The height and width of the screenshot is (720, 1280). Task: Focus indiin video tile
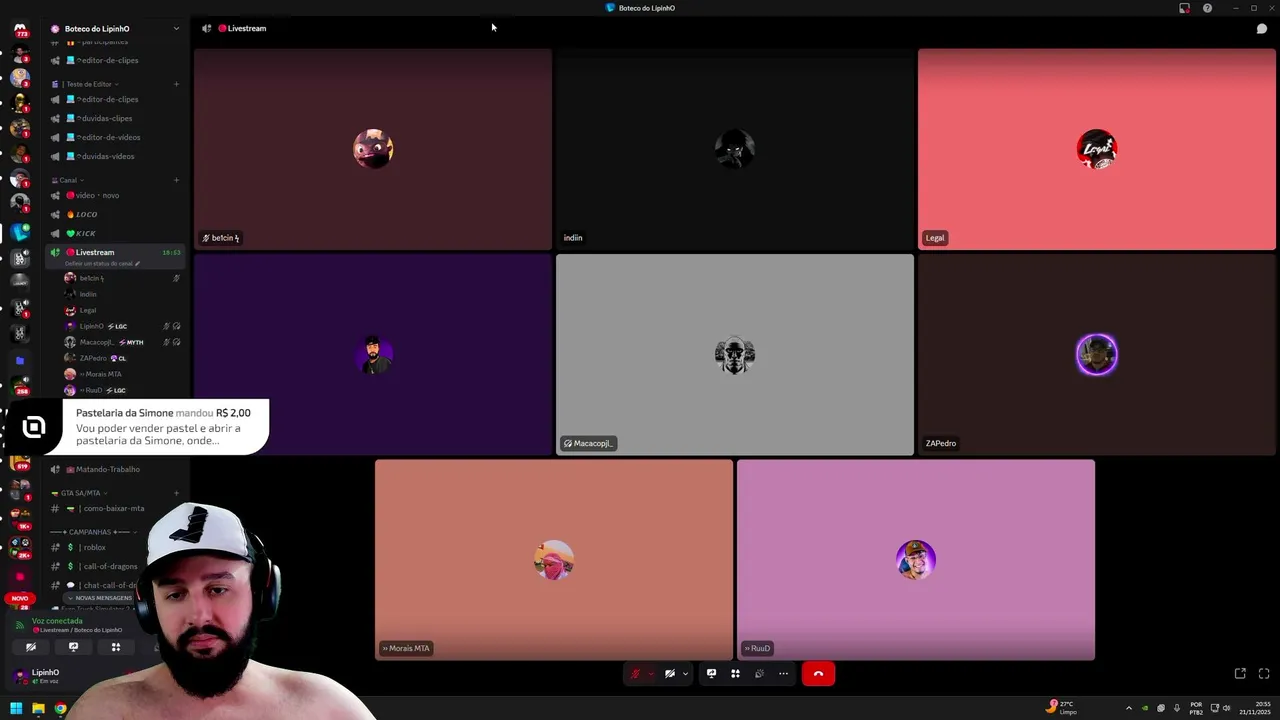(735, 149)
